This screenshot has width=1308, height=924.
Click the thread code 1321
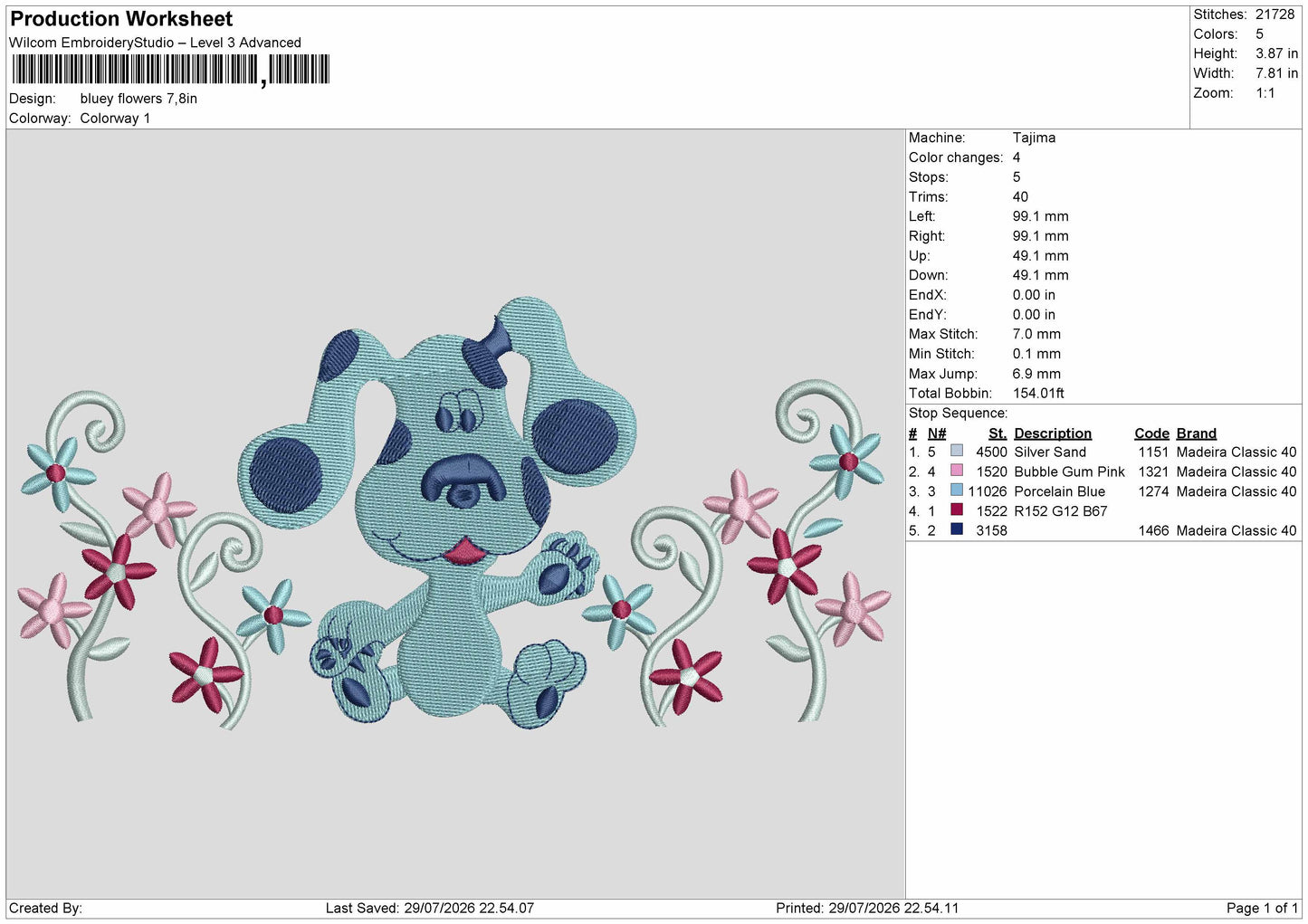1153,472
